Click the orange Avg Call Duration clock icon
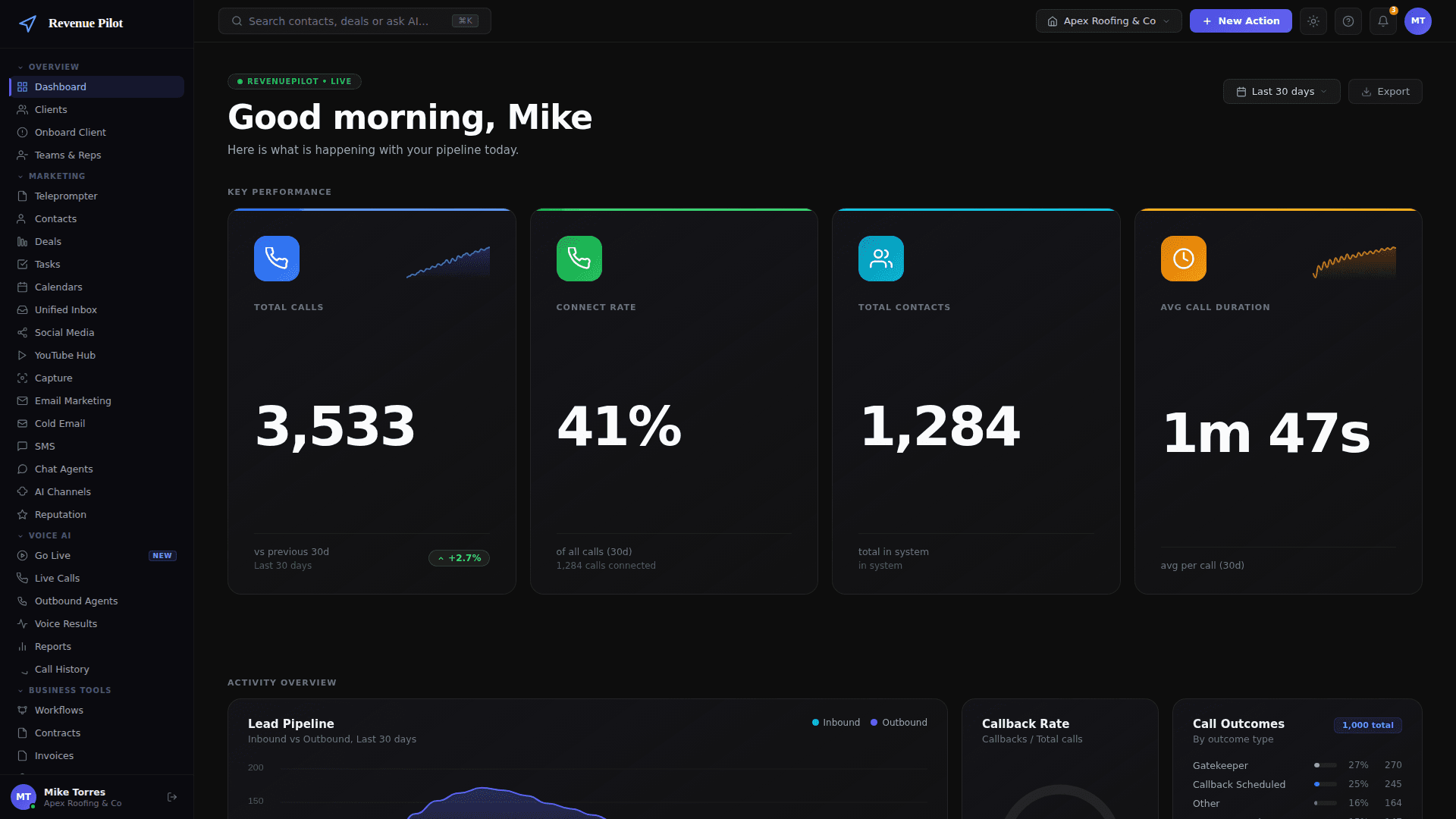Screen dimensions: 1456x819 click(1184, 259)
